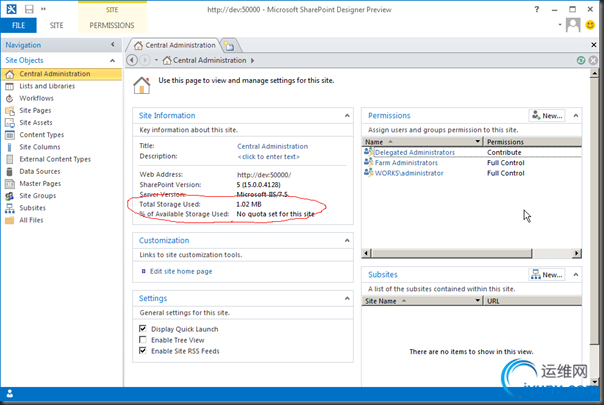Image resolution: width=604 pixels, height=405 pixels.
Task: Click the Data Sources icon
Action: point(10,171)
